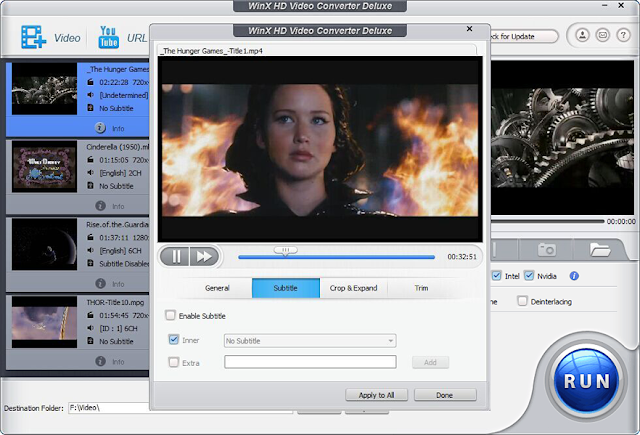Screen dimensions: 640x435
Task: Click the preview seek slider handle
Action: tap(285, 251)
